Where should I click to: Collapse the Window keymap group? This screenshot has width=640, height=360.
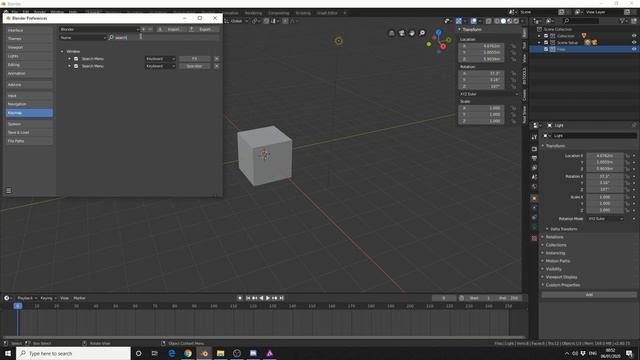tap(62, 51)
